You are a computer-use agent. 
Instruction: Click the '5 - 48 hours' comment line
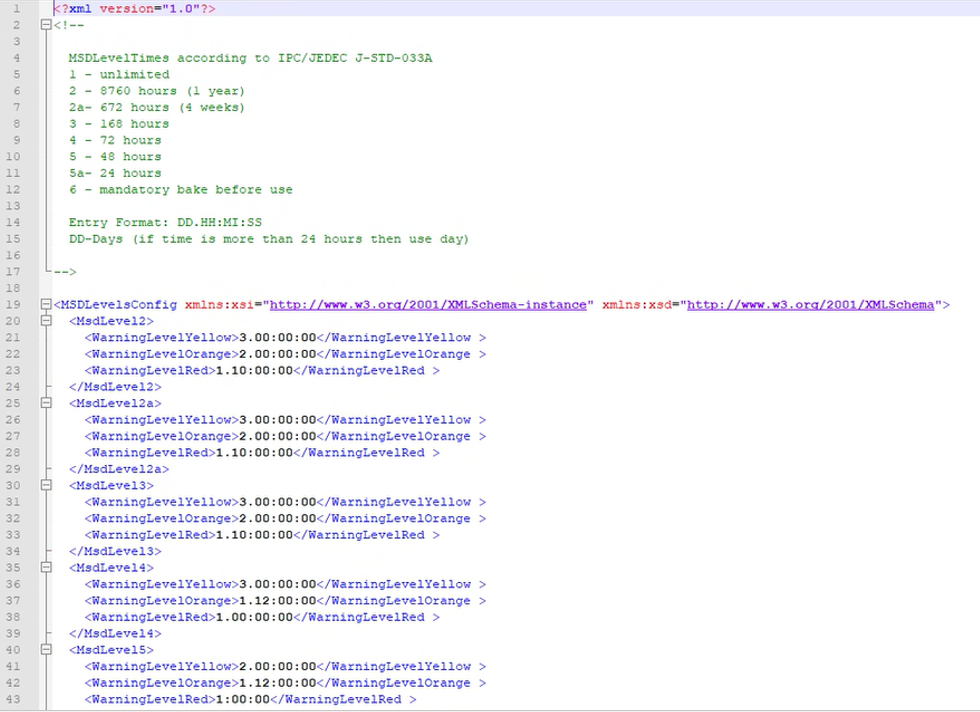pyautogui.click(x=115, y=157)
